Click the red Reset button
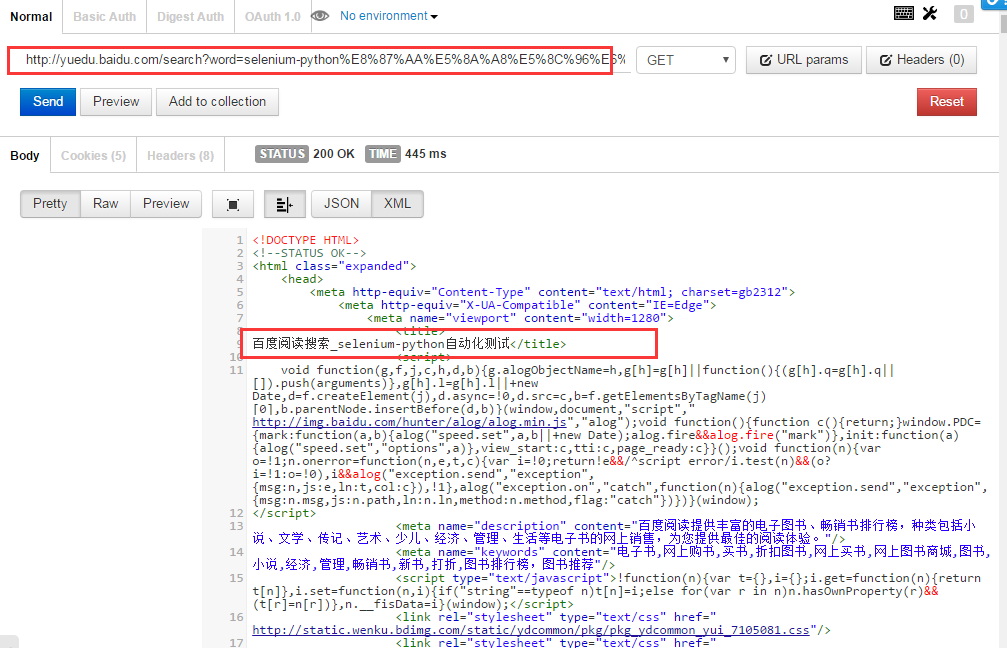Viewport: 1007px width, 648px height. click(947, 101)
